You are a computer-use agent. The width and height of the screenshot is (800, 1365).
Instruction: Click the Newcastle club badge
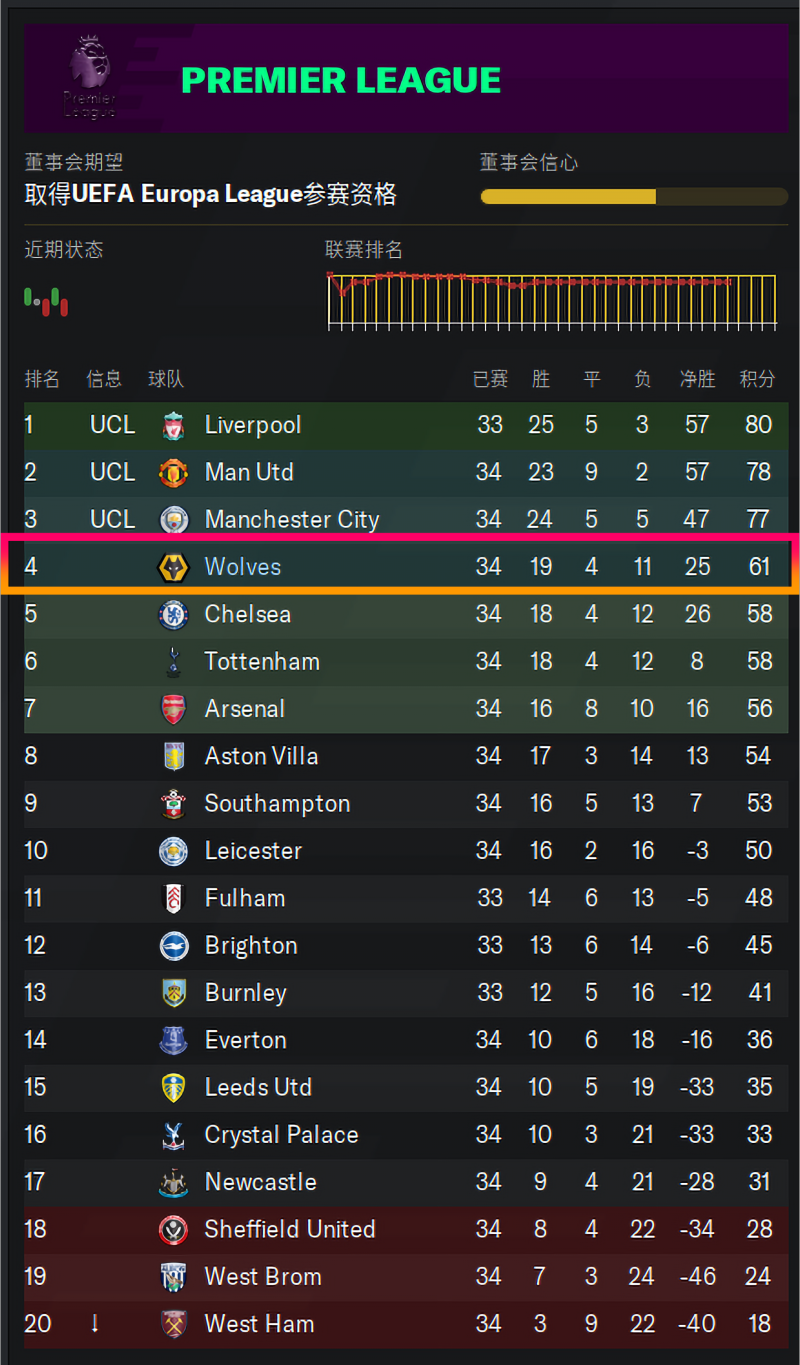pos(174,1182)
